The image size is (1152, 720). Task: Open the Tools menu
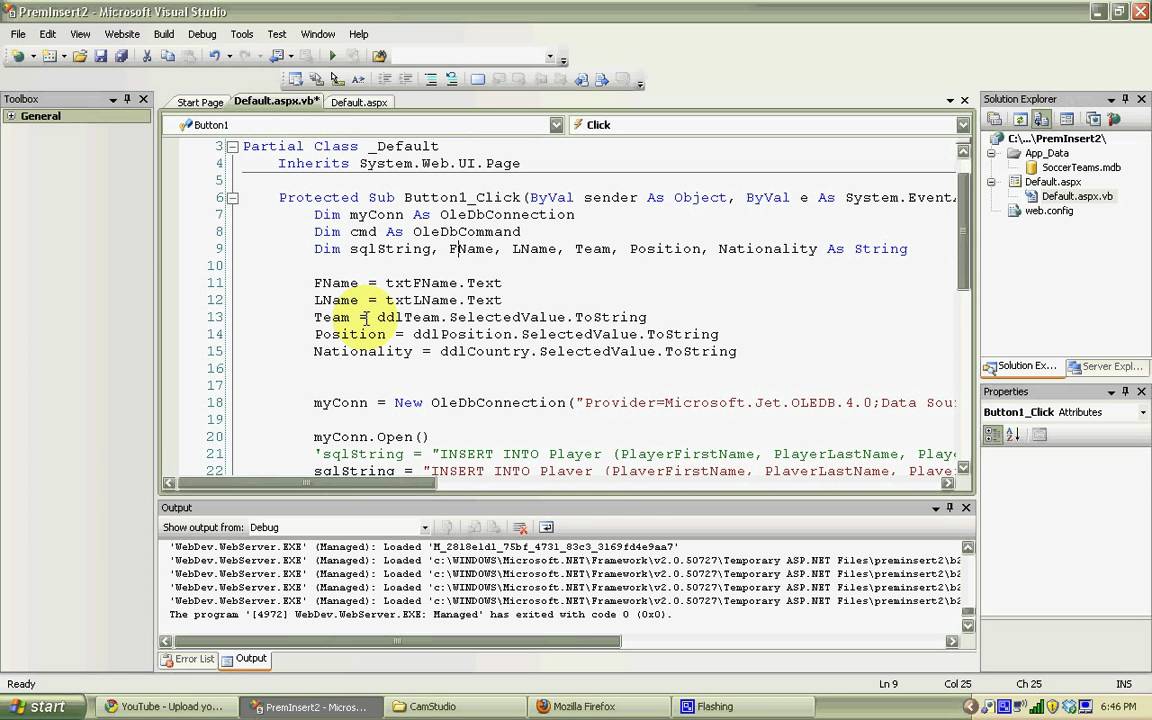242,34
